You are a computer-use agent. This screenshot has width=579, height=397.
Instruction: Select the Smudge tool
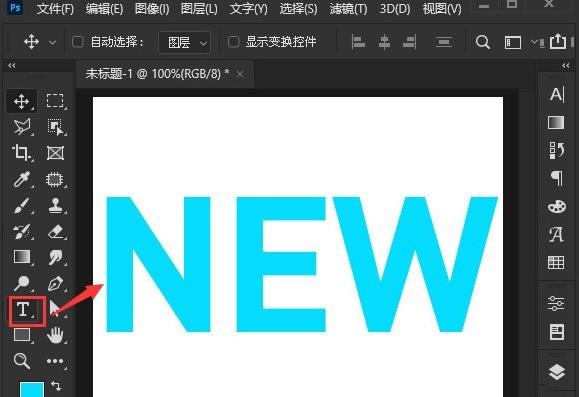(x=55, y=257)
